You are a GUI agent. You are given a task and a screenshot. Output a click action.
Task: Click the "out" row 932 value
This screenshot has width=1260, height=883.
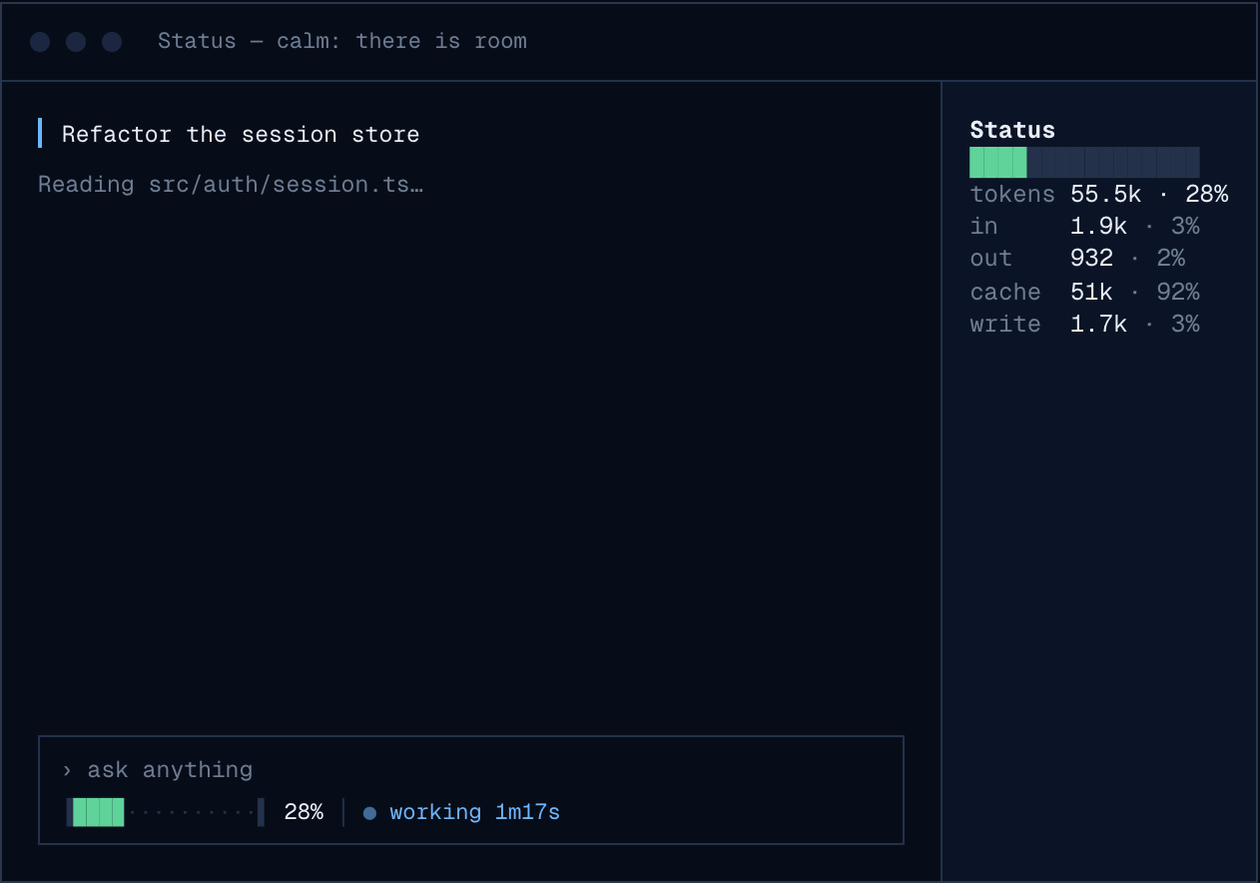point(1092,258)
